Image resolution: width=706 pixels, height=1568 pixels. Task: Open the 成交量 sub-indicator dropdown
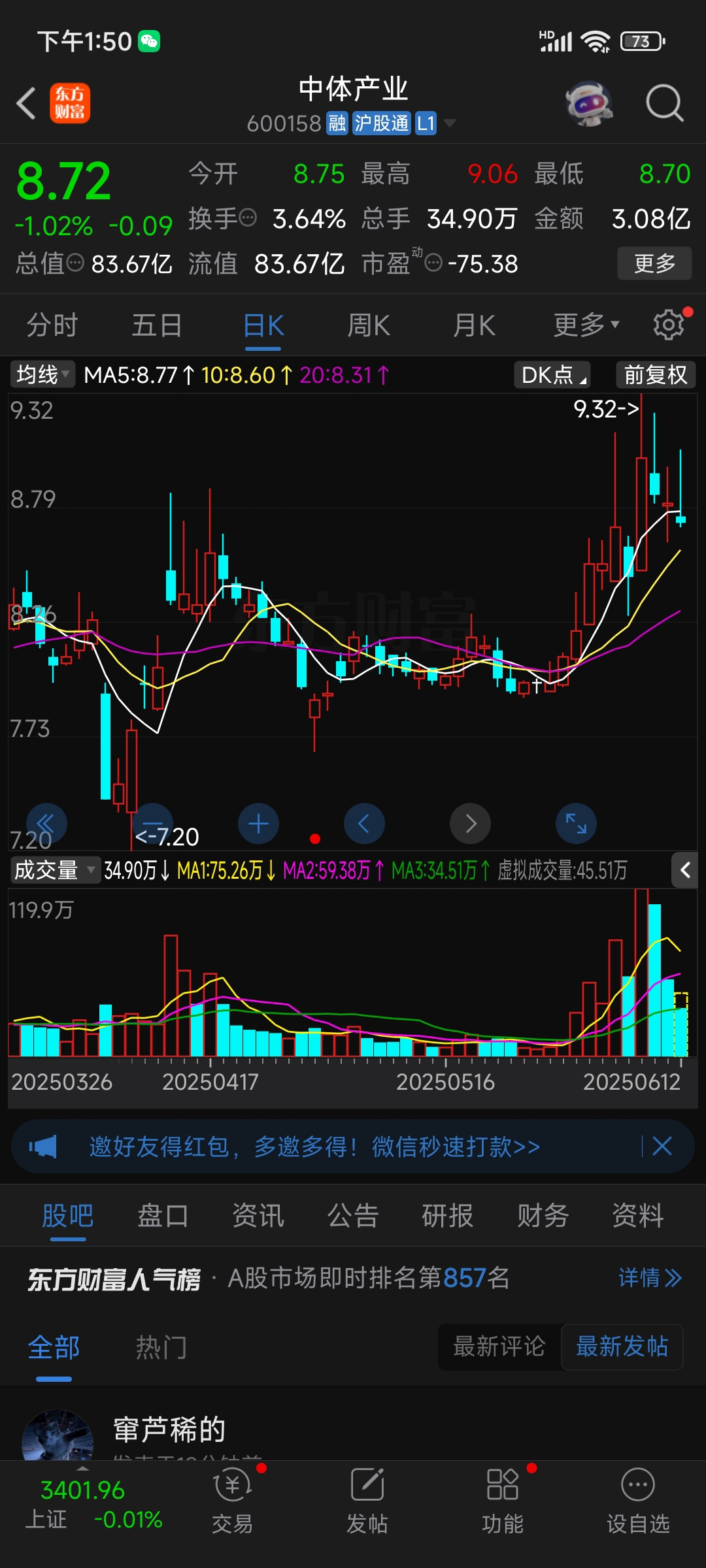point(55,870)
